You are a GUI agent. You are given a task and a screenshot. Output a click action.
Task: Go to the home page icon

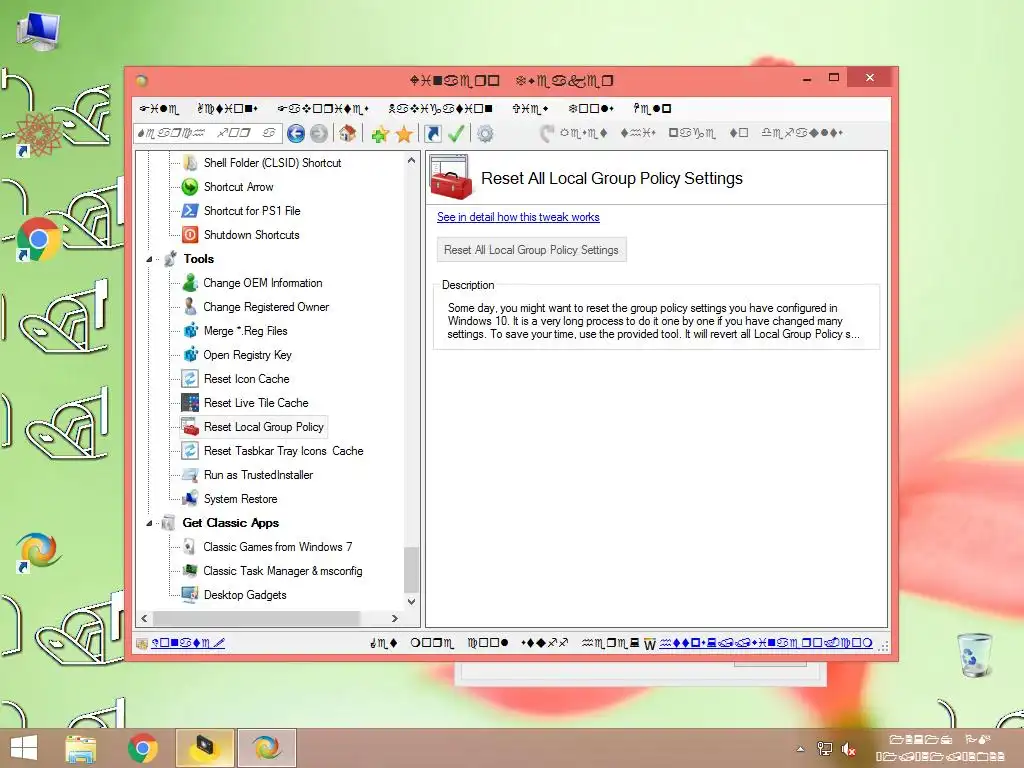coord(347,134)
